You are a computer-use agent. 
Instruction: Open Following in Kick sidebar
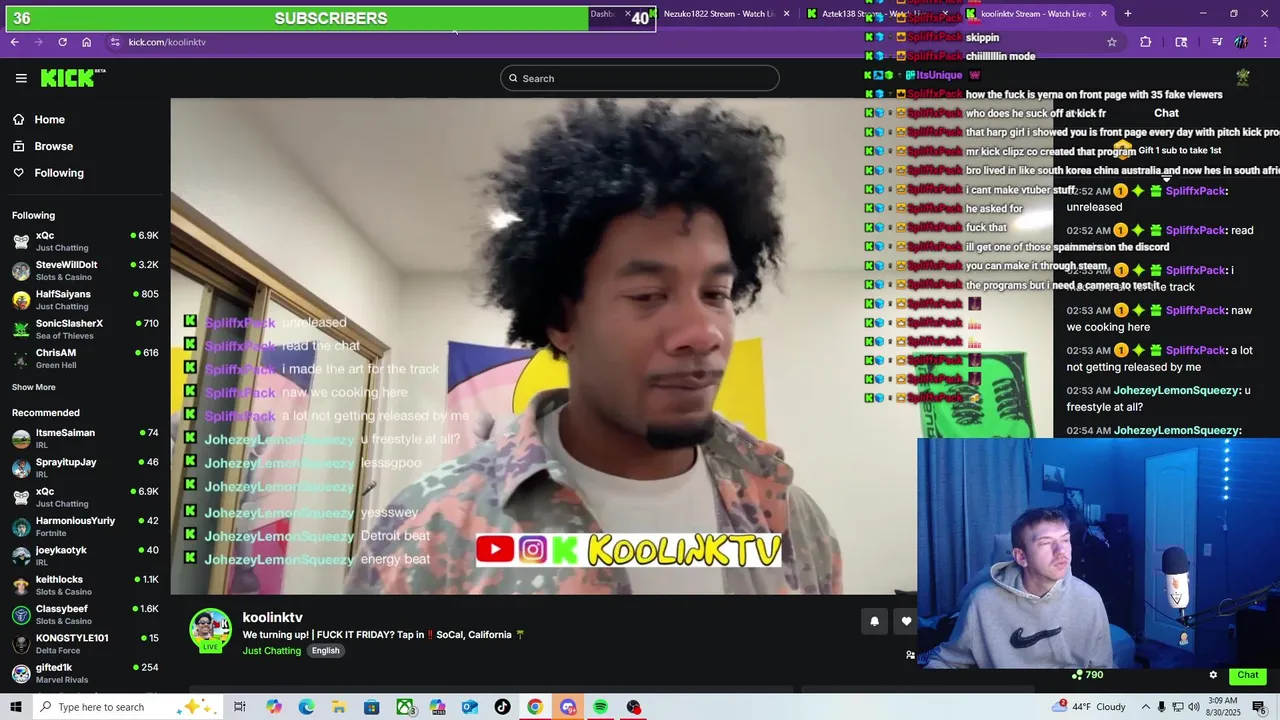click(59, 173)
